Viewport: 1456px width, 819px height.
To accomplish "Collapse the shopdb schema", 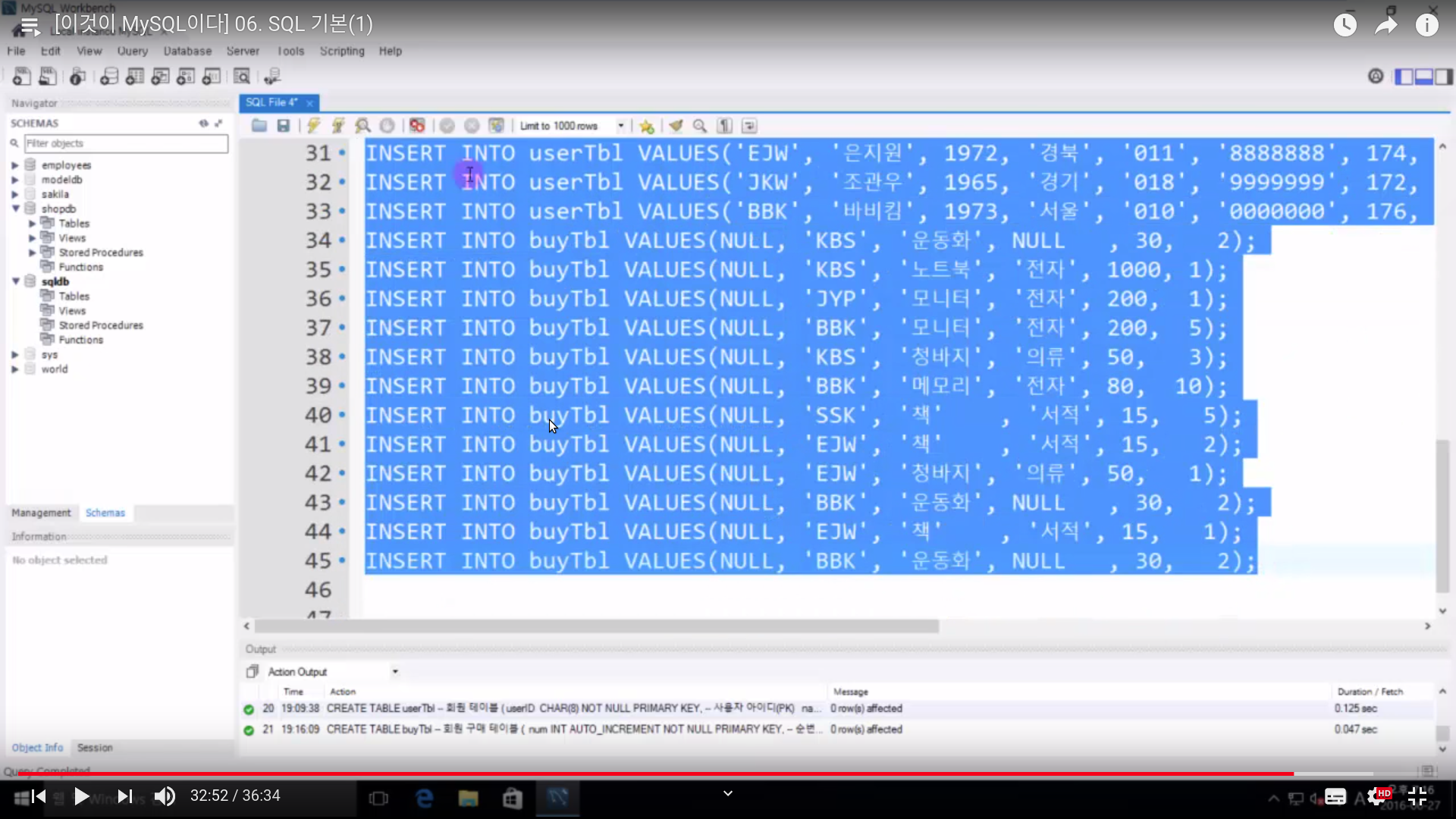I will tap(14, 209).
